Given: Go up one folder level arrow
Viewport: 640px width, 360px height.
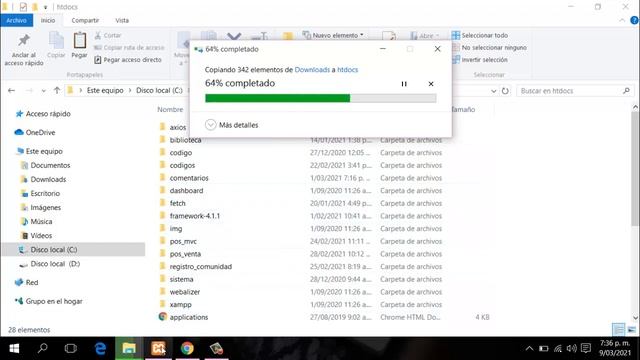Looking at the screenshot, I should pos(57,91).
